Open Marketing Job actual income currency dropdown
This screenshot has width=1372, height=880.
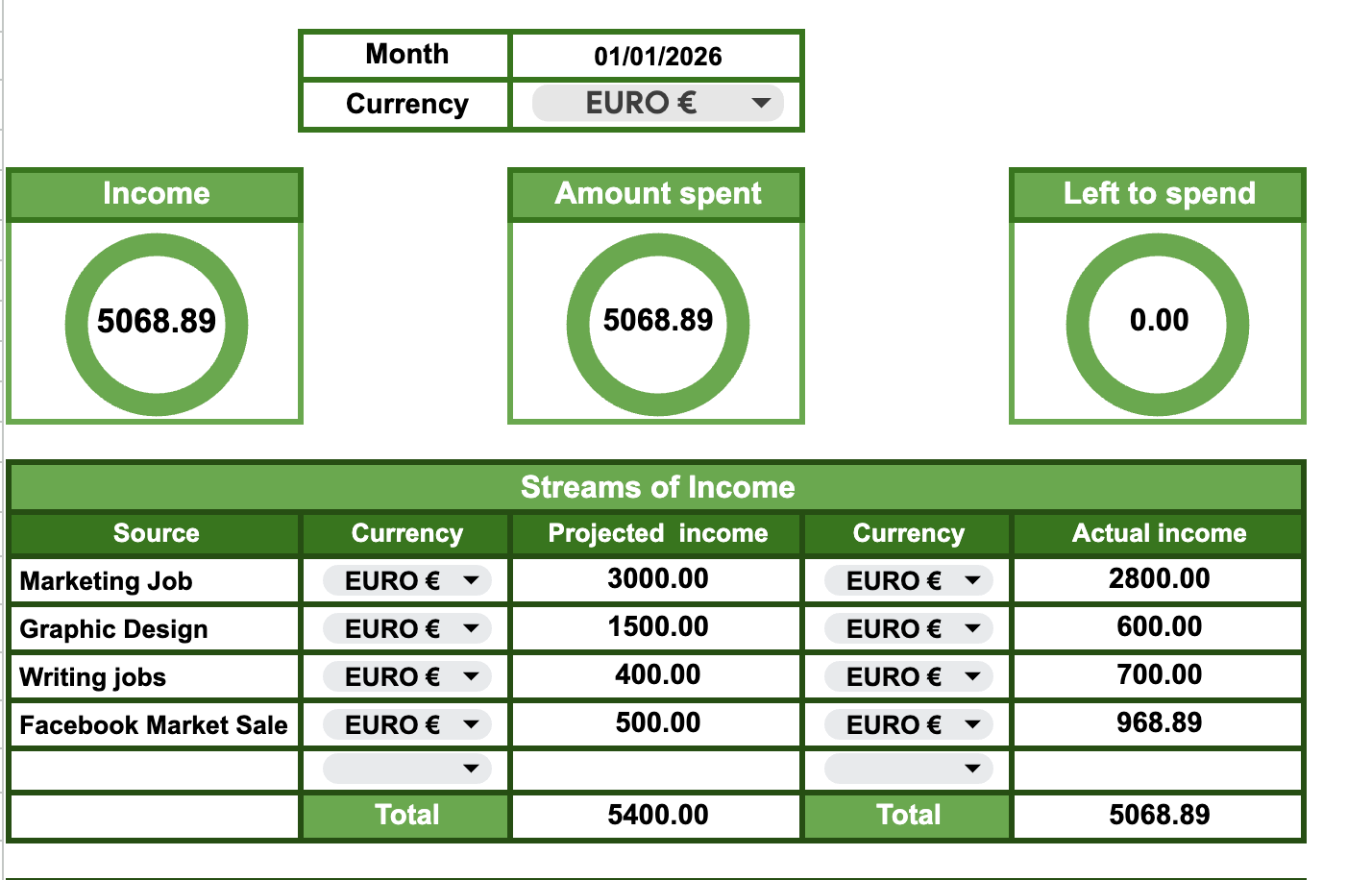pos(907,580)
